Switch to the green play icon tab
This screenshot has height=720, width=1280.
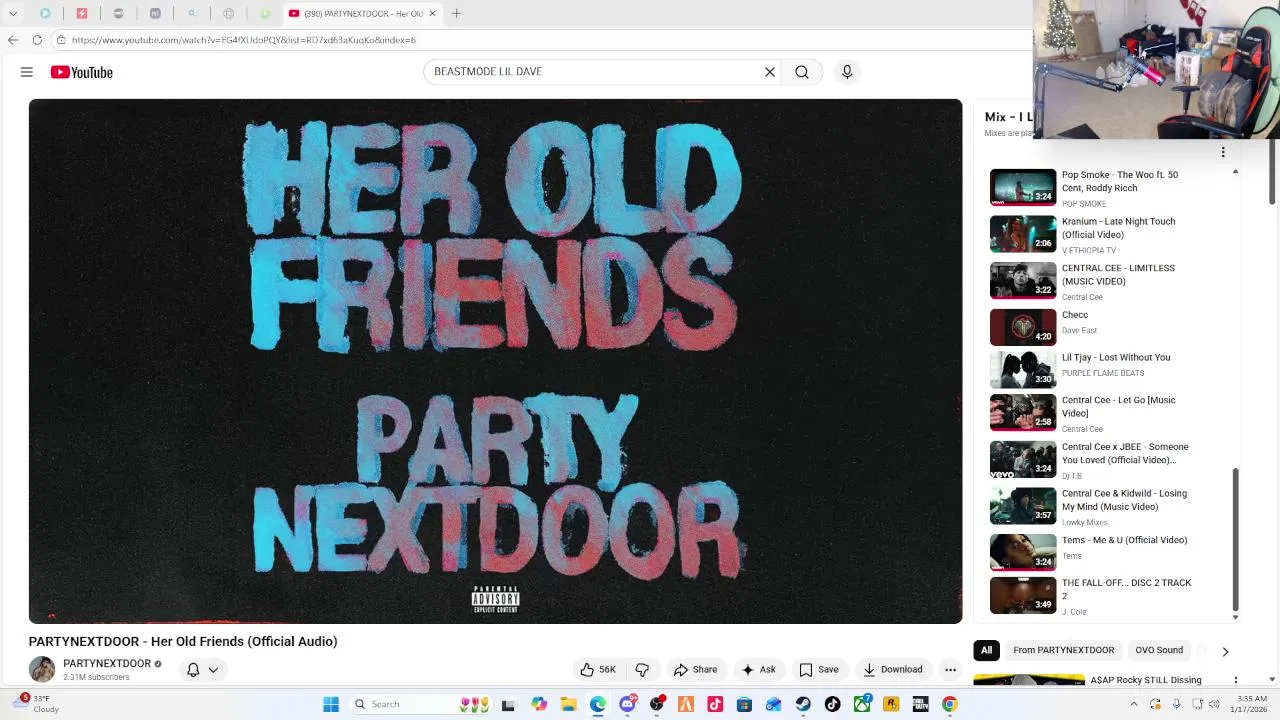click(265, 14)
